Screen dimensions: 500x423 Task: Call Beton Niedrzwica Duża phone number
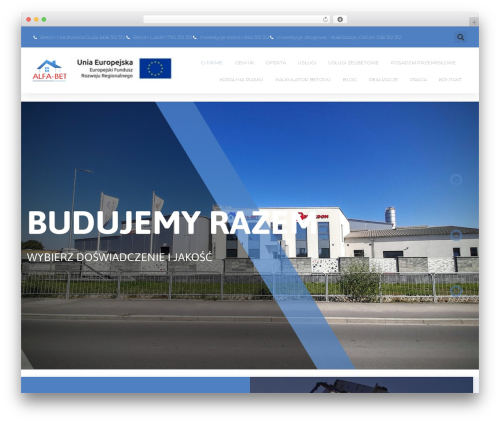coord(82,37)
